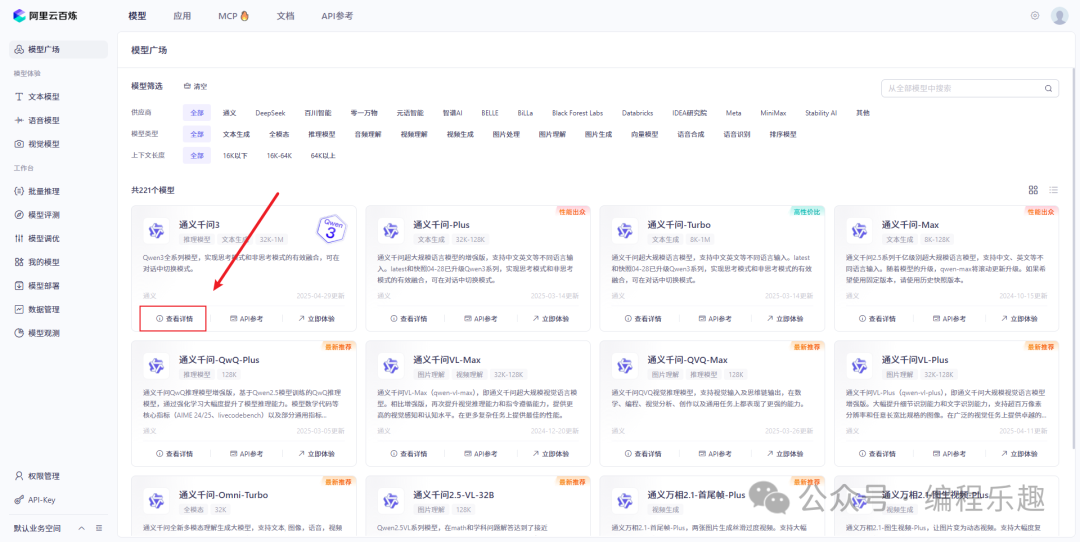The height and width of the screenshot is (542, 1080).
Task: Click the 通义千问2.5-VL-32B model logo icon
Action: point(391,501)
